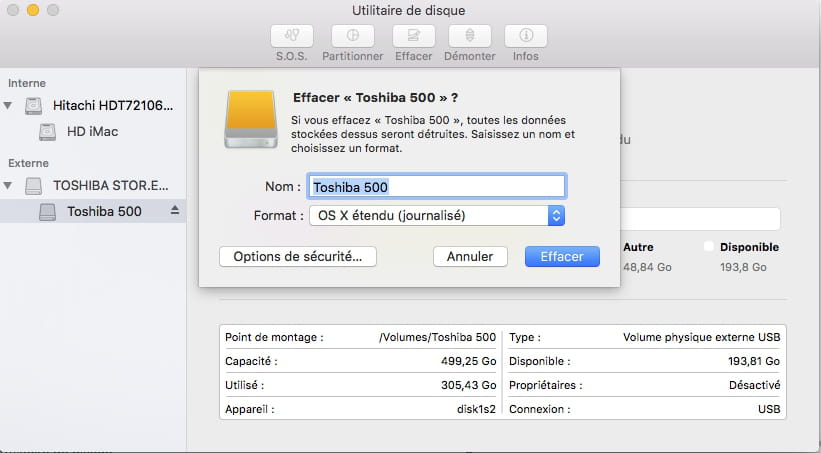Collapse the Hitachi HDT72106 disclosure triangle

(x=8, y=105)
